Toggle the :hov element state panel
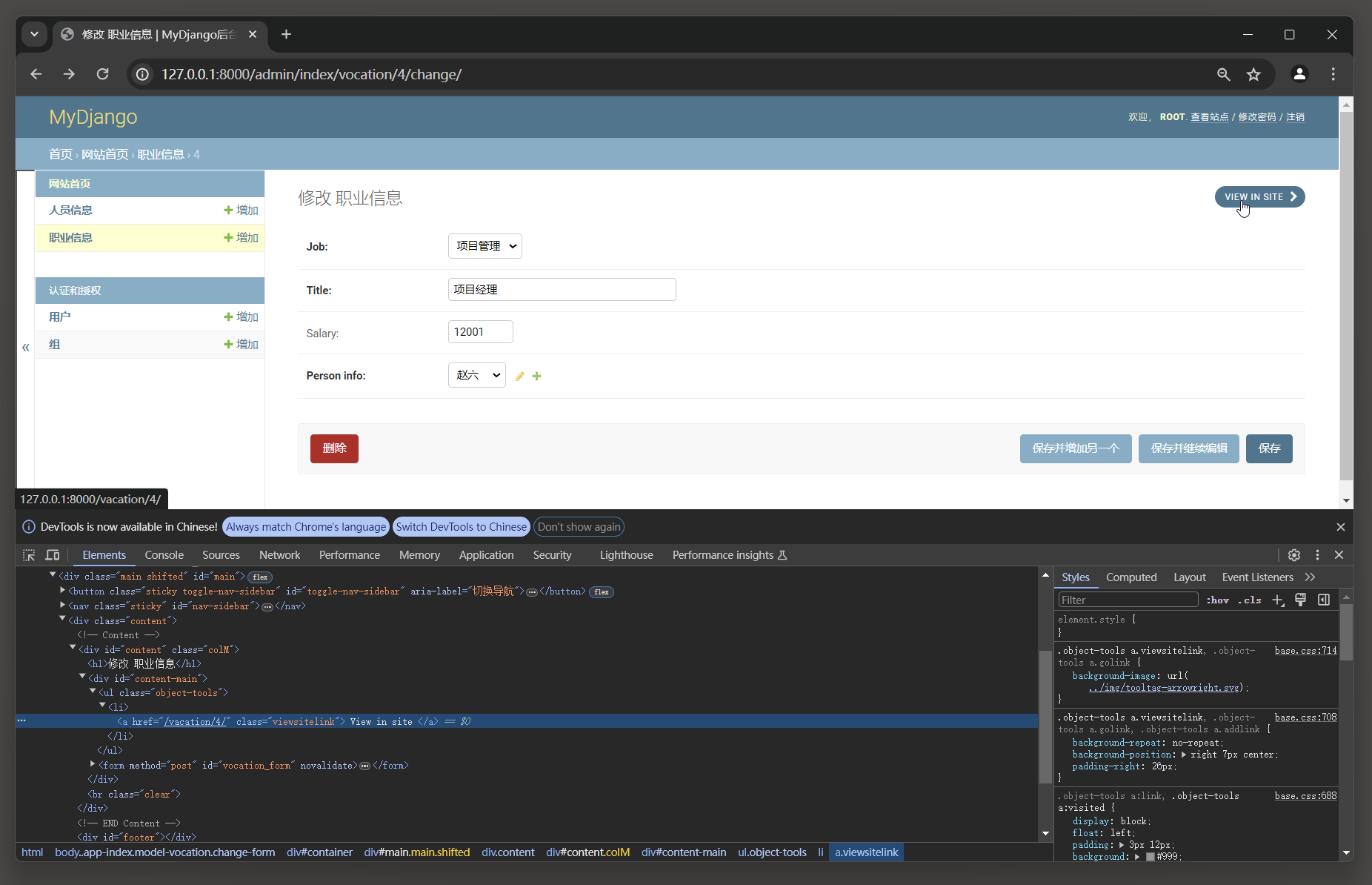This screenshot has height=885, width=1372. point(1218,600)
